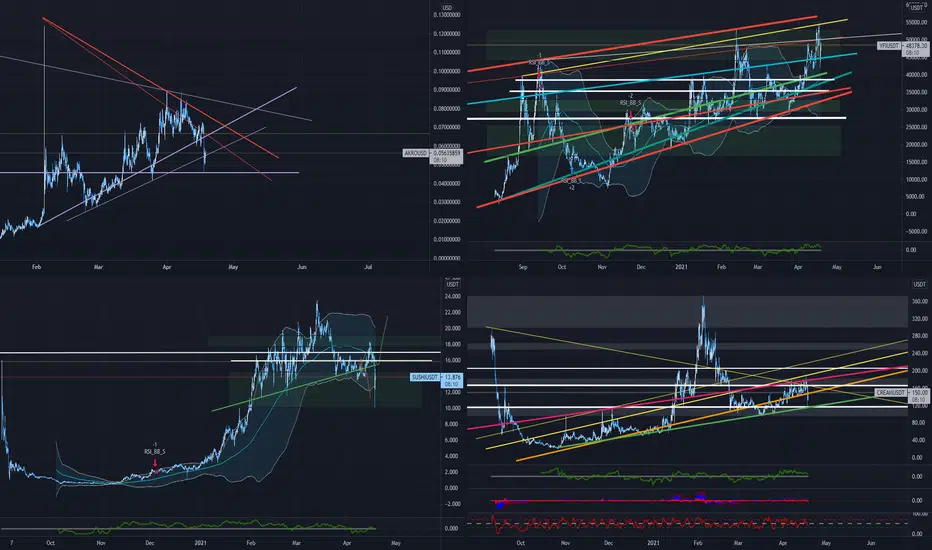The height and width of the screenshot is (550, 932).
Task: Click May on the SUSHIUSDT time axis
Action: (x=396, y=543)
